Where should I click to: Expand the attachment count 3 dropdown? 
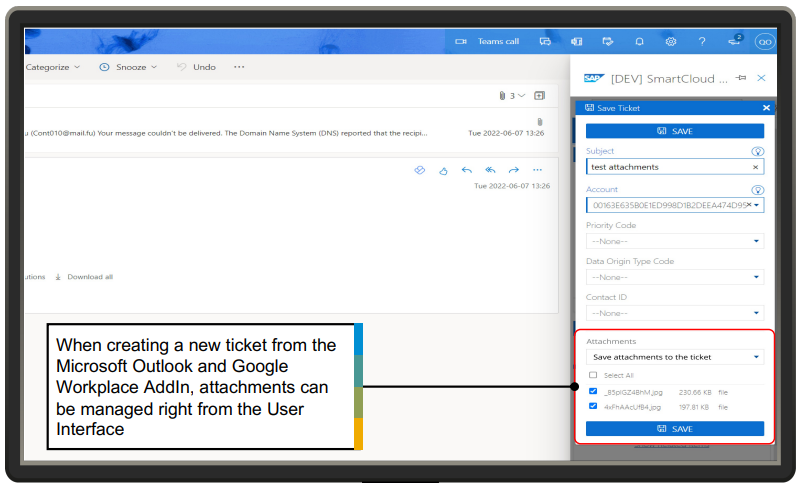[512, 96]
